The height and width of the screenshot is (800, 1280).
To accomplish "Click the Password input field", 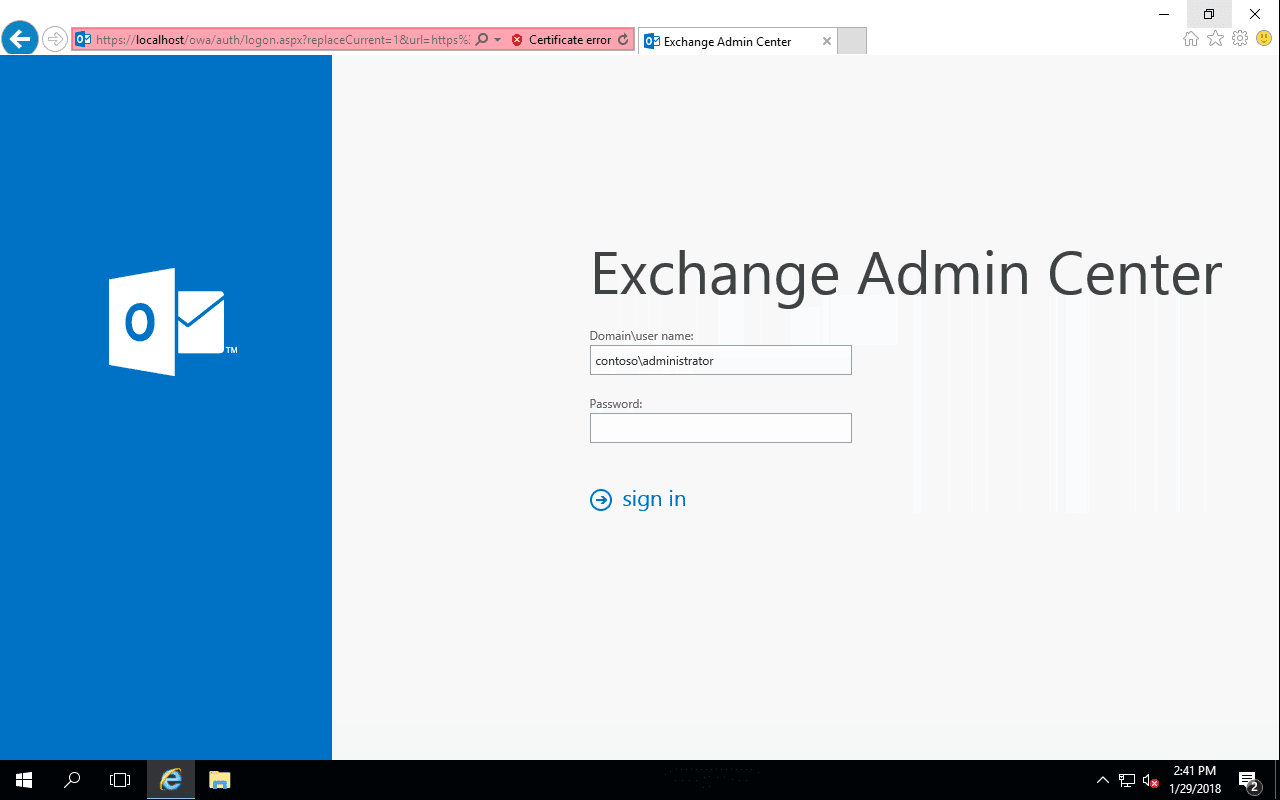I will point(720,428).
